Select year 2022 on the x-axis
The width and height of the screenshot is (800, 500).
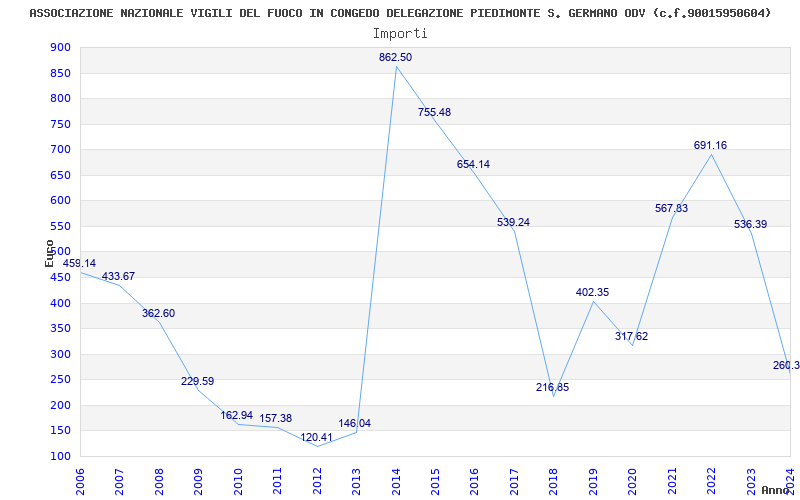click(x=711, y=481)
